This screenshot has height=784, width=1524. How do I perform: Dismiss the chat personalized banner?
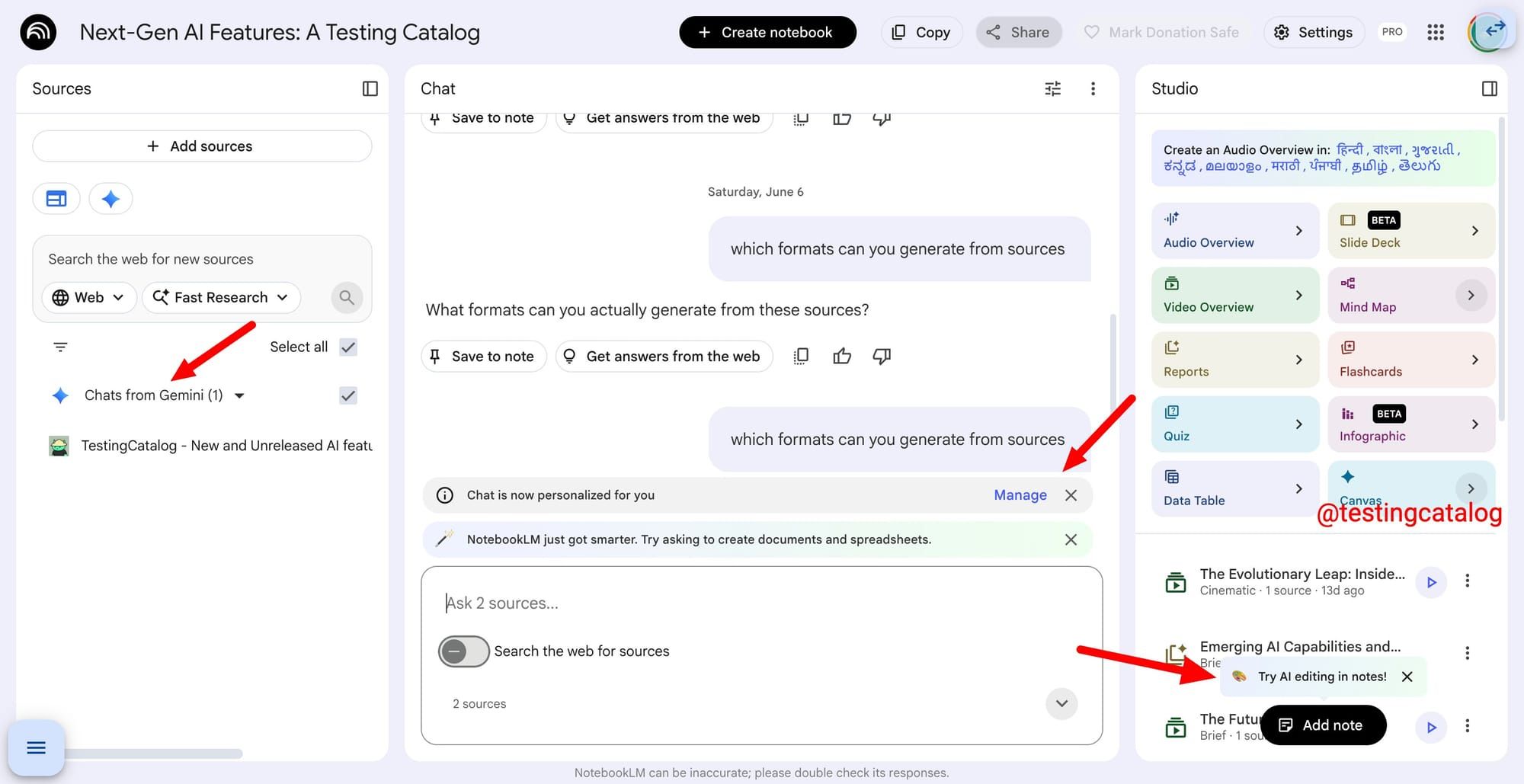point(1071,495)
